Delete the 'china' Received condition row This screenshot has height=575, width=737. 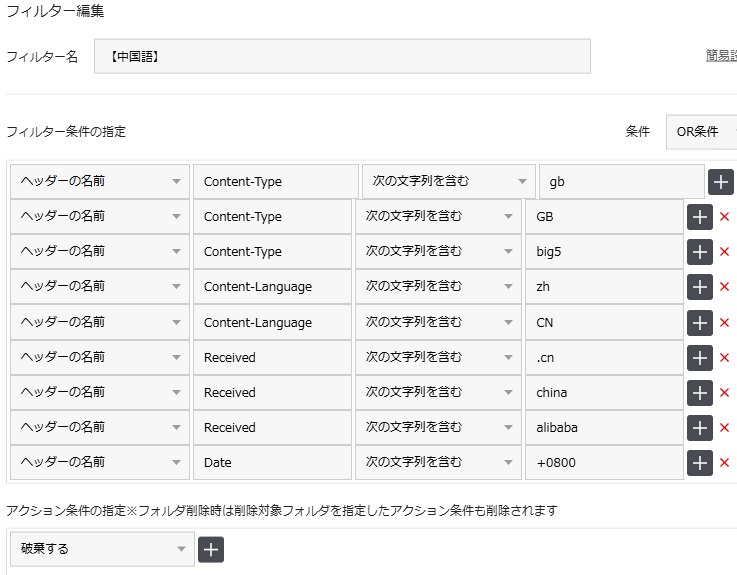(725, 393)
